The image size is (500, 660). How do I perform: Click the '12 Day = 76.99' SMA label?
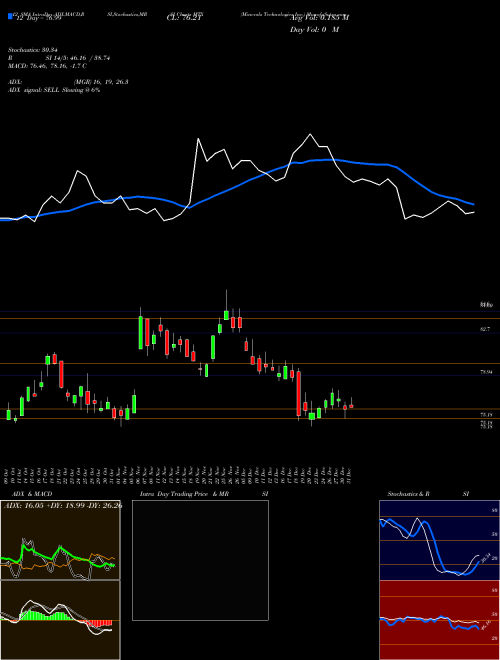tap(37, 18)
